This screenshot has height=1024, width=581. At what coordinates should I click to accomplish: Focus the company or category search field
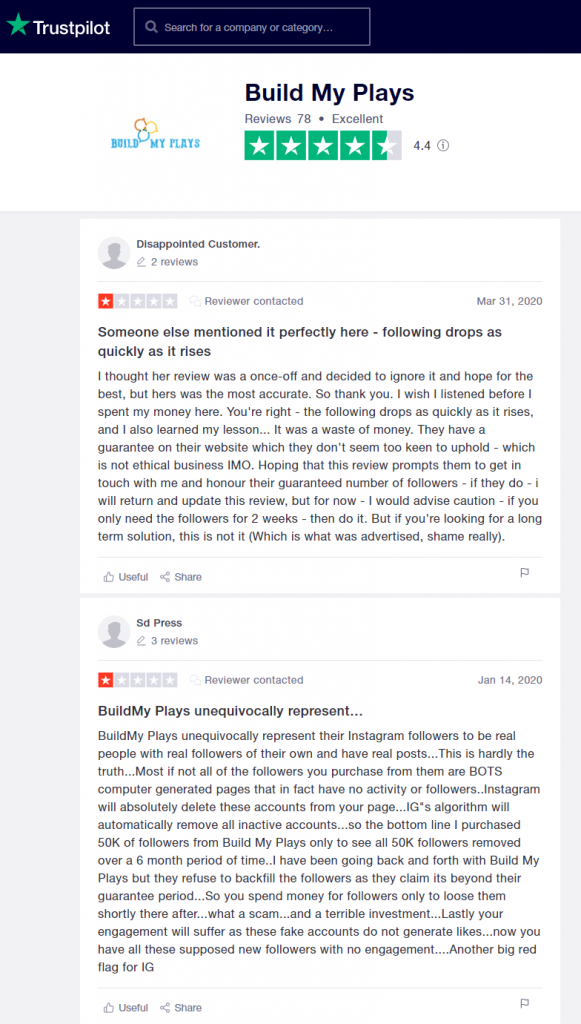[252, 27]
